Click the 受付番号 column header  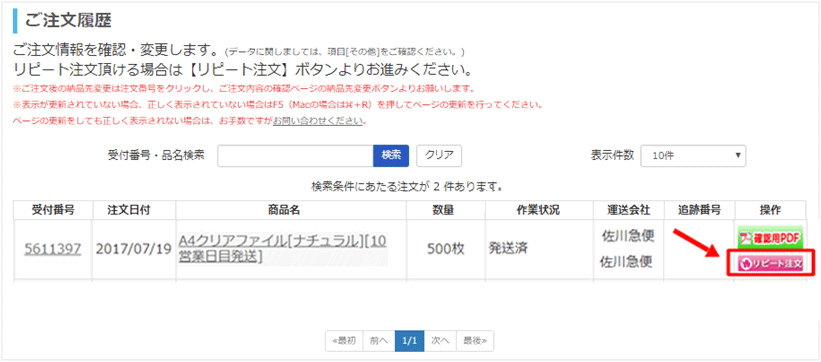[x=53, y=210]
